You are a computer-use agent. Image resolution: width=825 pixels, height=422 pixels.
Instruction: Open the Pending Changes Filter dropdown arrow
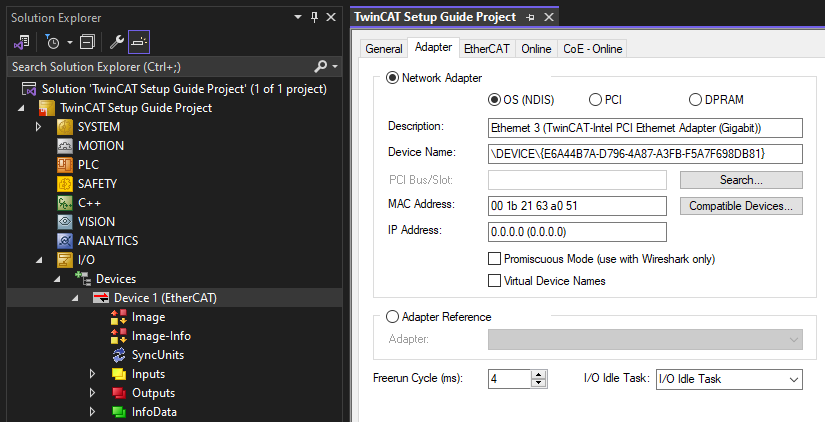(69, 42)
